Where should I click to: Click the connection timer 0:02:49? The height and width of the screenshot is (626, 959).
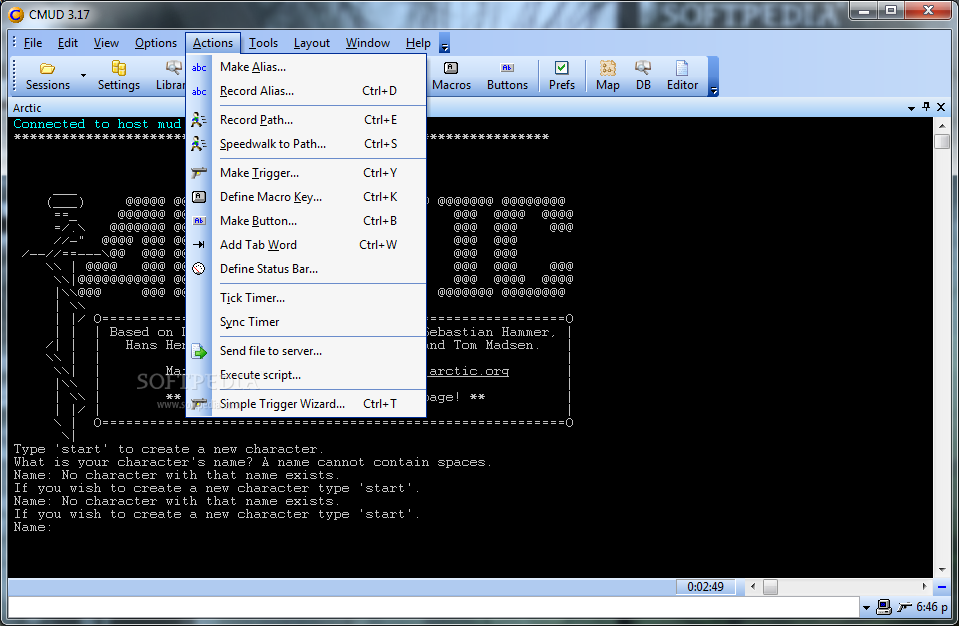pyautogui.click(x=705, y=587)
